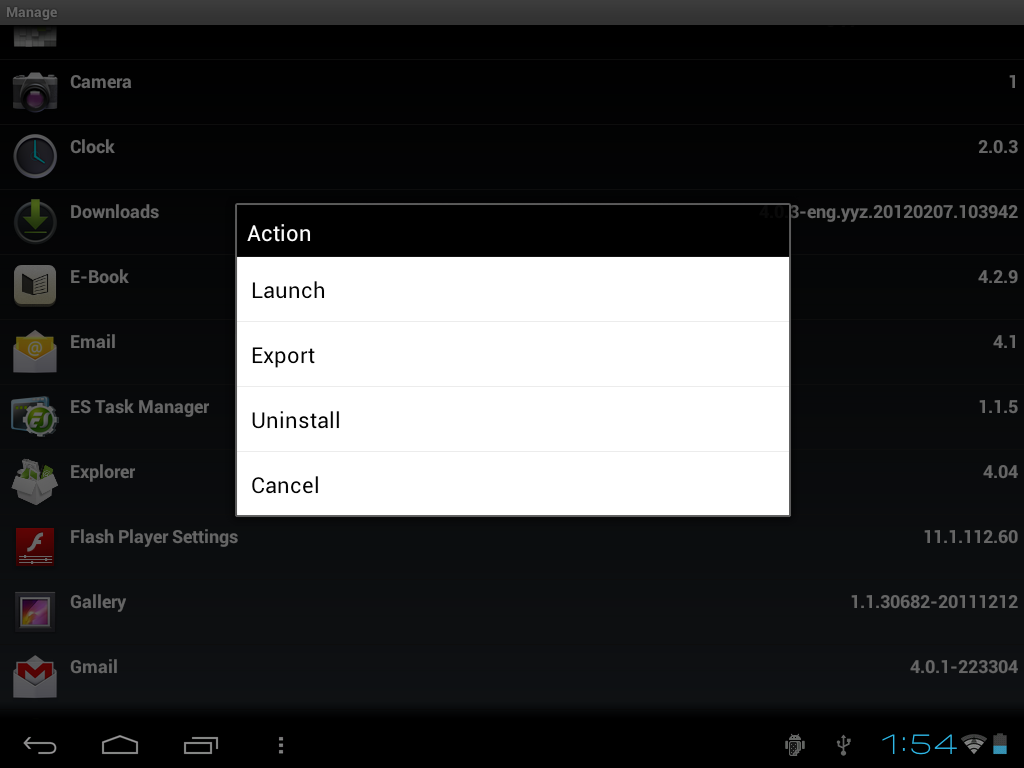
Task: Tap the ES Task Manager icon
Action: point(35,416)
